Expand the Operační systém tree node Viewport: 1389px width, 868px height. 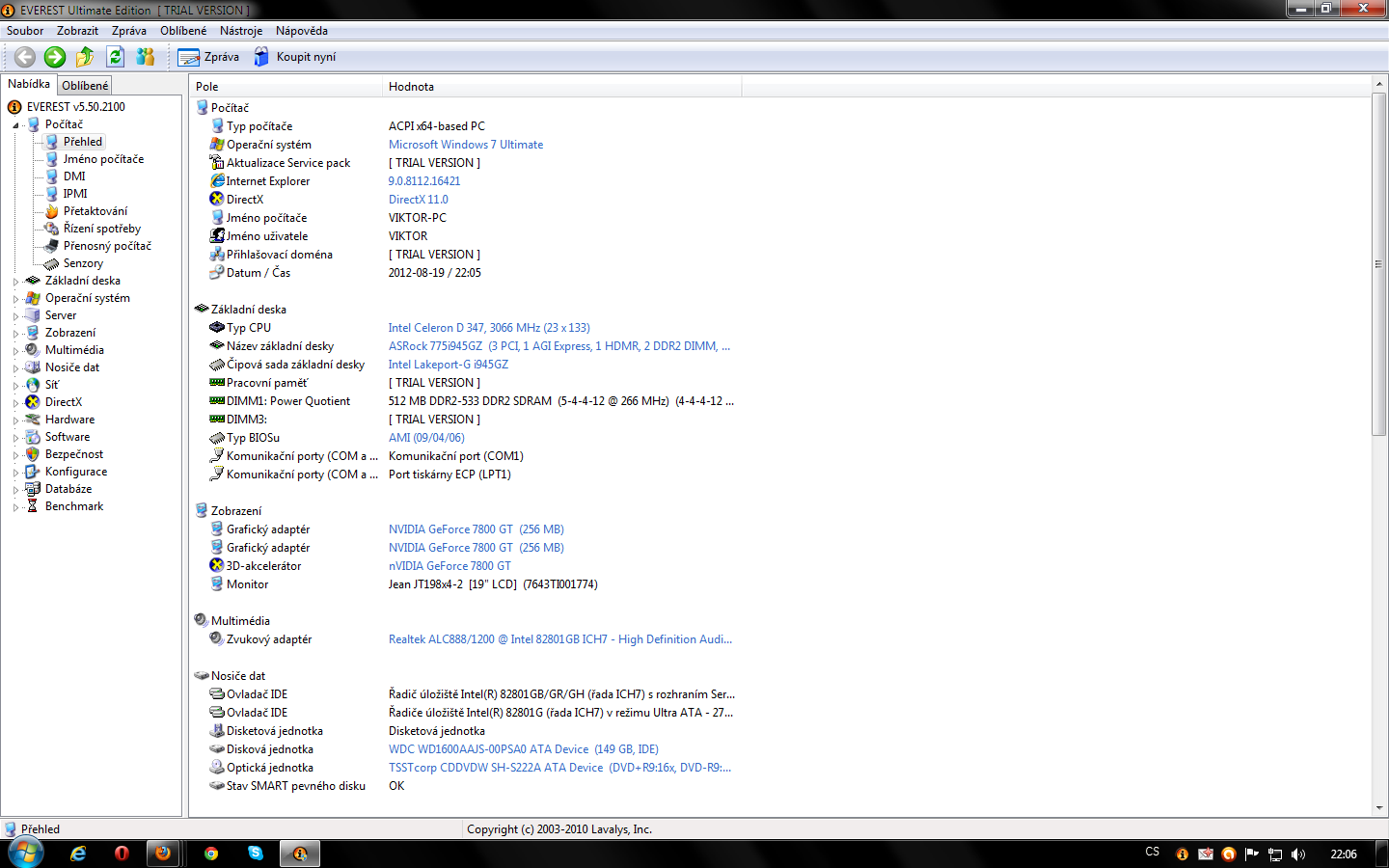click(15, 299)
